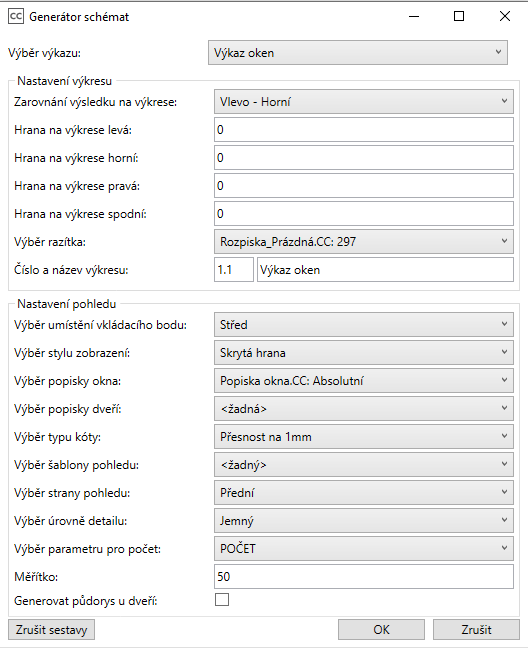Enable the Generovat půdorys u dveří checkbox
The width and height of the screenshot is (528, 648).
[x=222, y=600]
